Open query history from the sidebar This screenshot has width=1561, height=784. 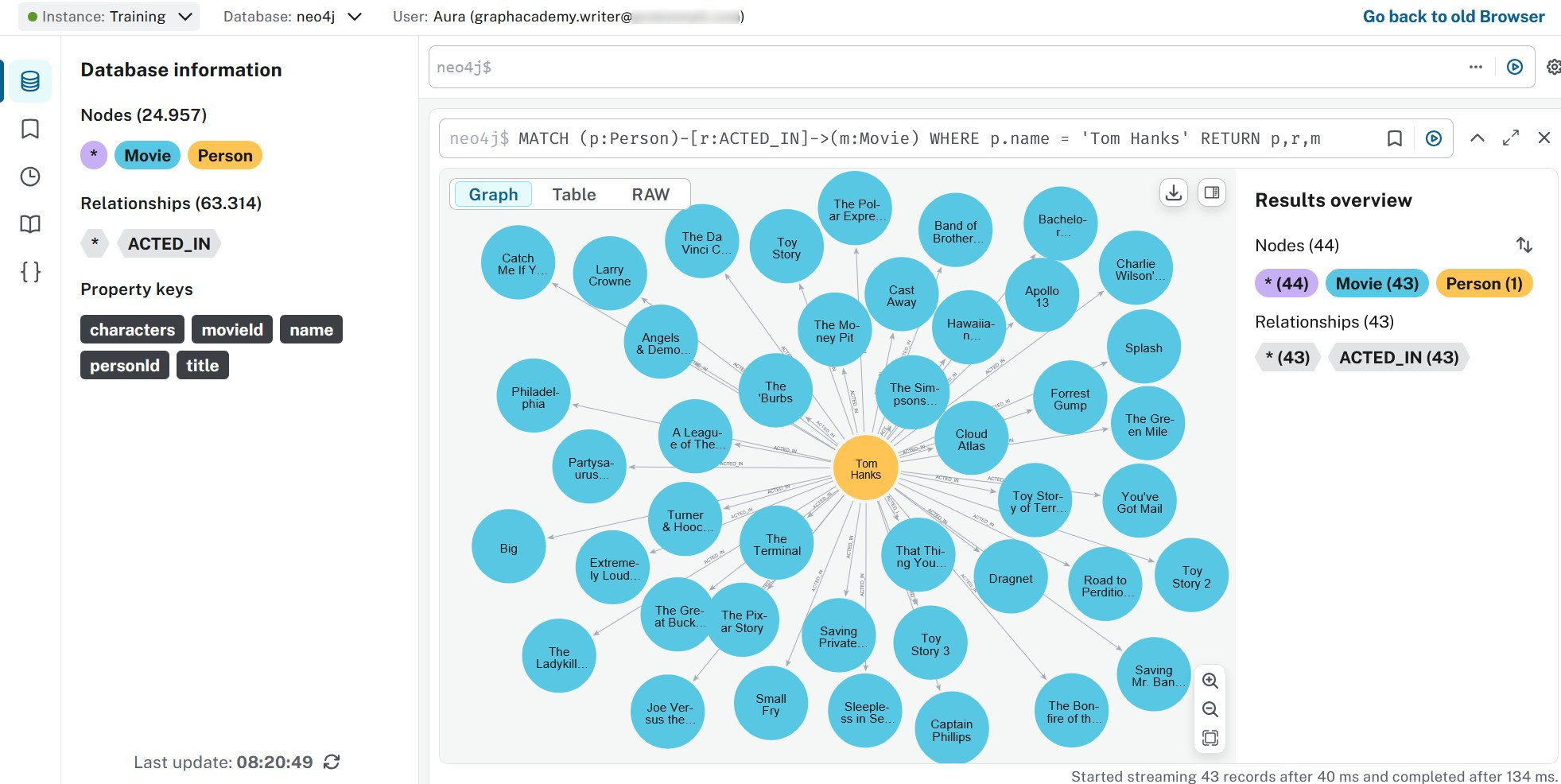[x=29, y=177]
